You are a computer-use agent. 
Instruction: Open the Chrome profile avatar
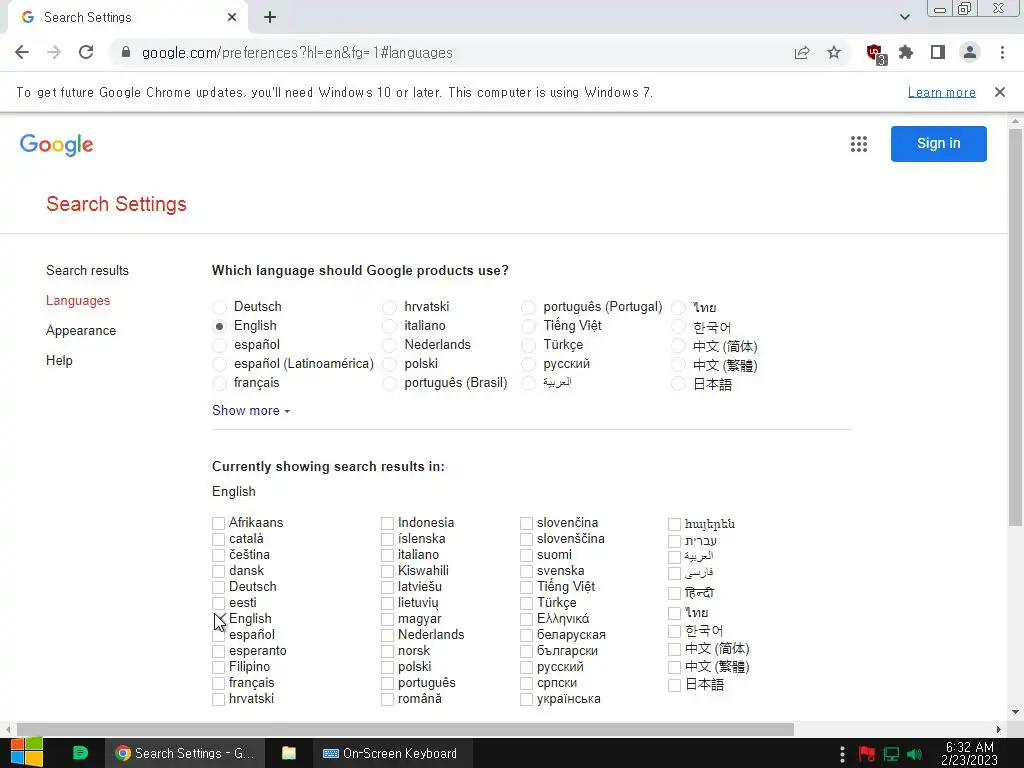[970, 52]
